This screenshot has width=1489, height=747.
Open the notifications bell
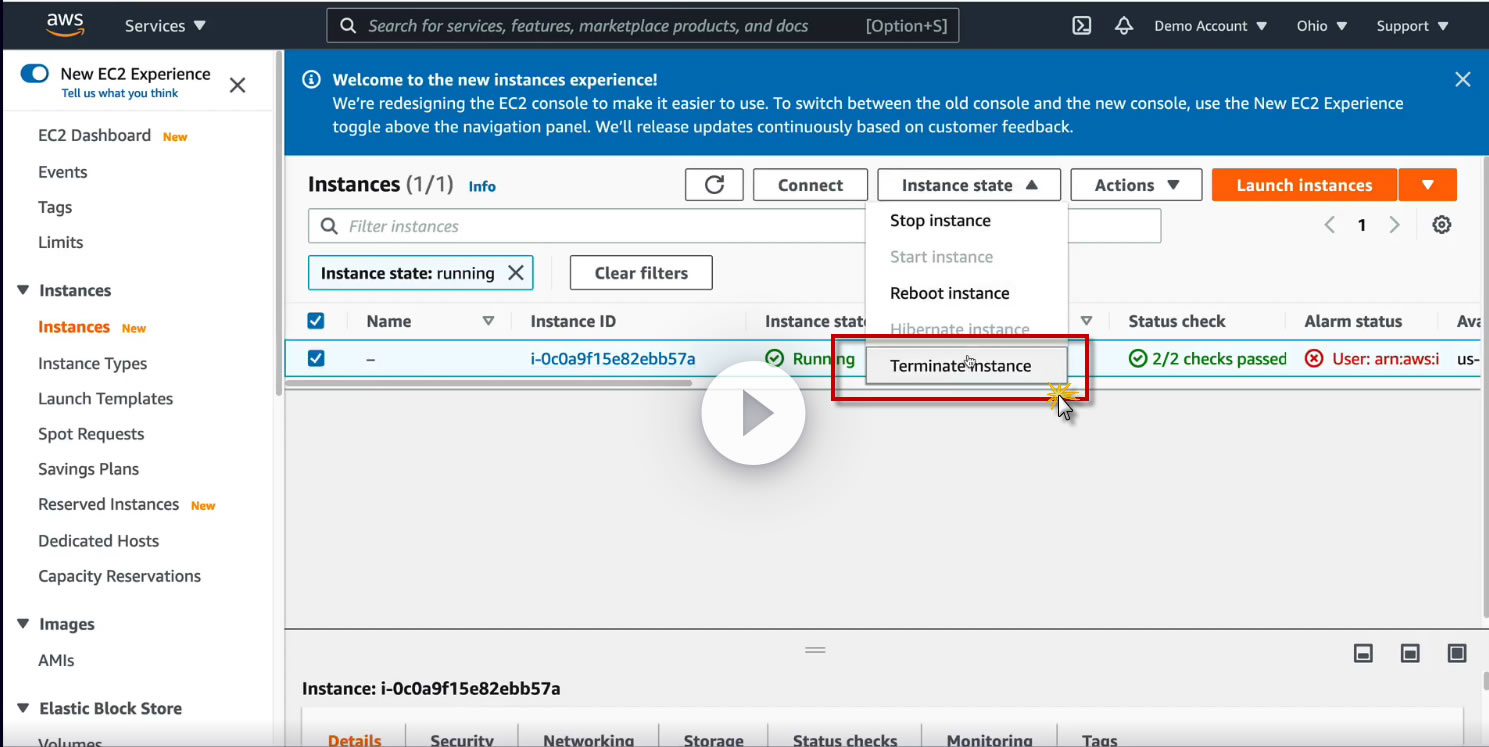click(x=1124, y=26)
